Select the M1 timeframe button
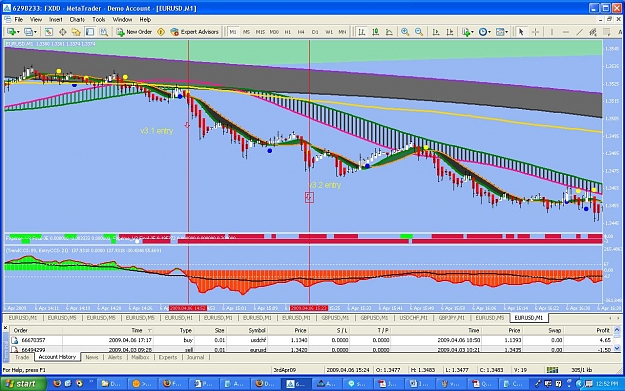 coord(233,32)
